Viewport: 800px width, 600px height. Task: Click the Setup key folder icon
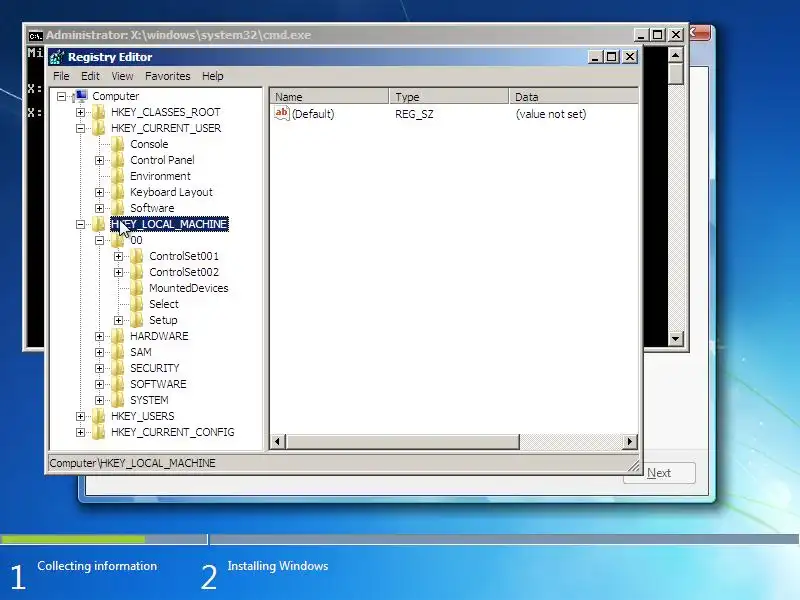(x=137, y=320)
